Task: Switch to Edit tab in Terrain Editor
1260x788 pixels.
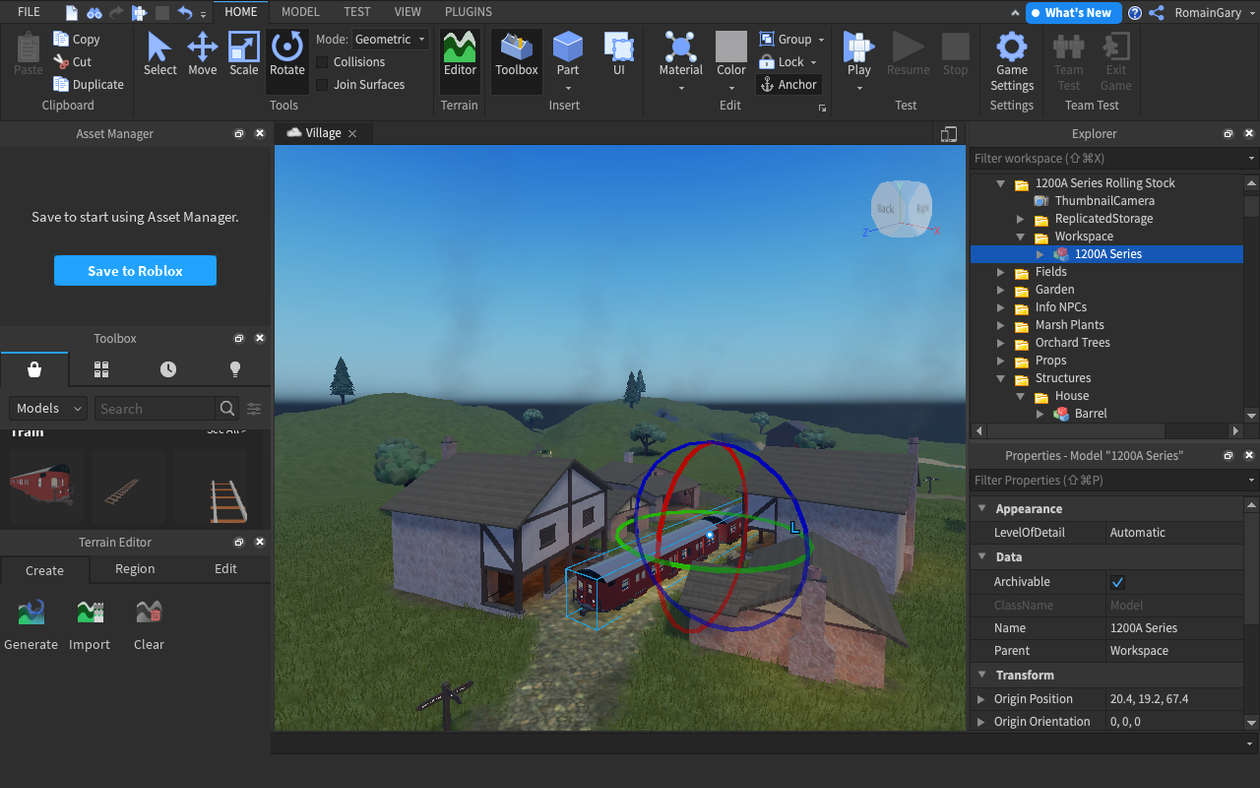Action: click(x=226, y=569)
